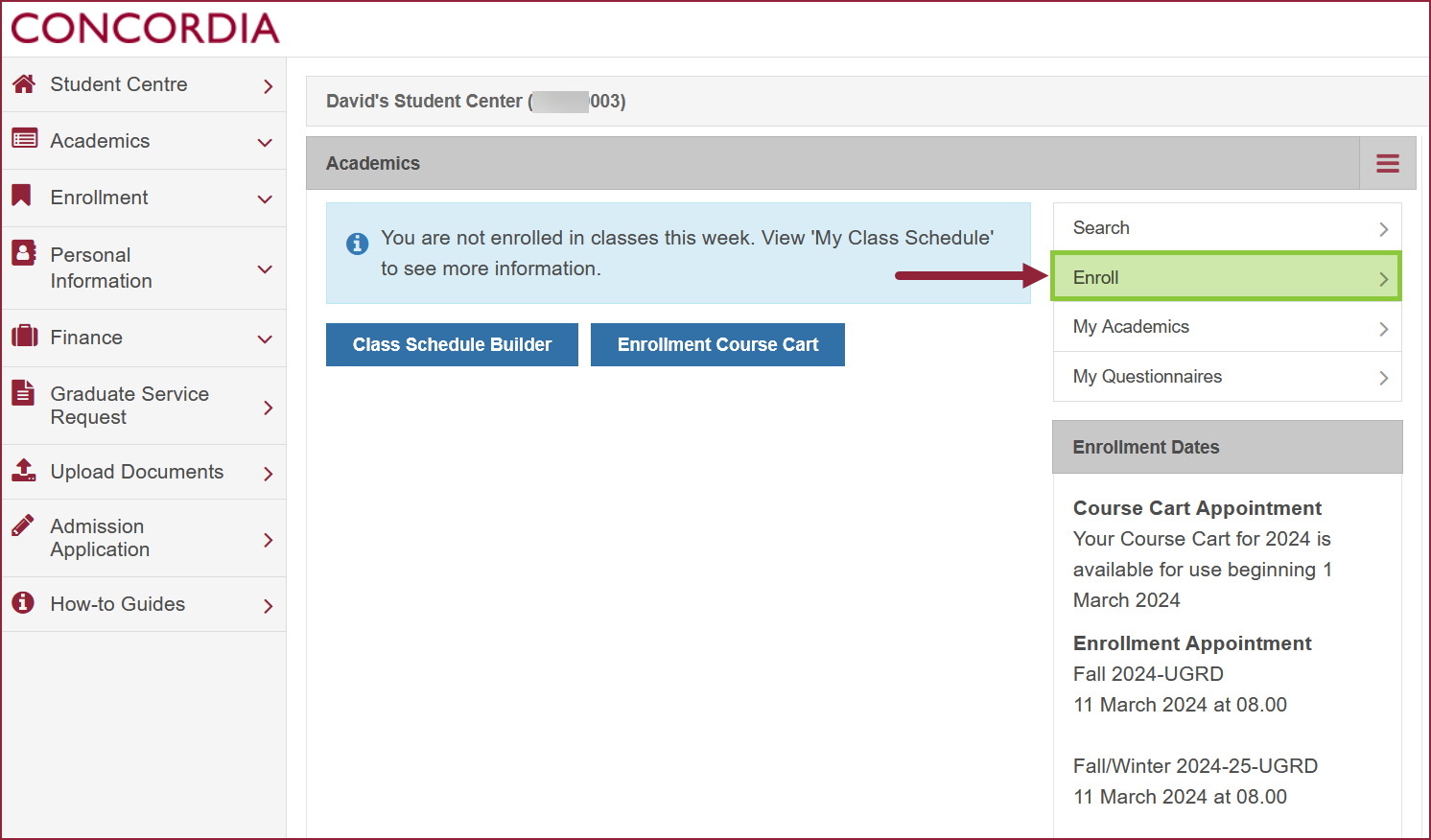Open Admission Application menu item

click(144, 538)
